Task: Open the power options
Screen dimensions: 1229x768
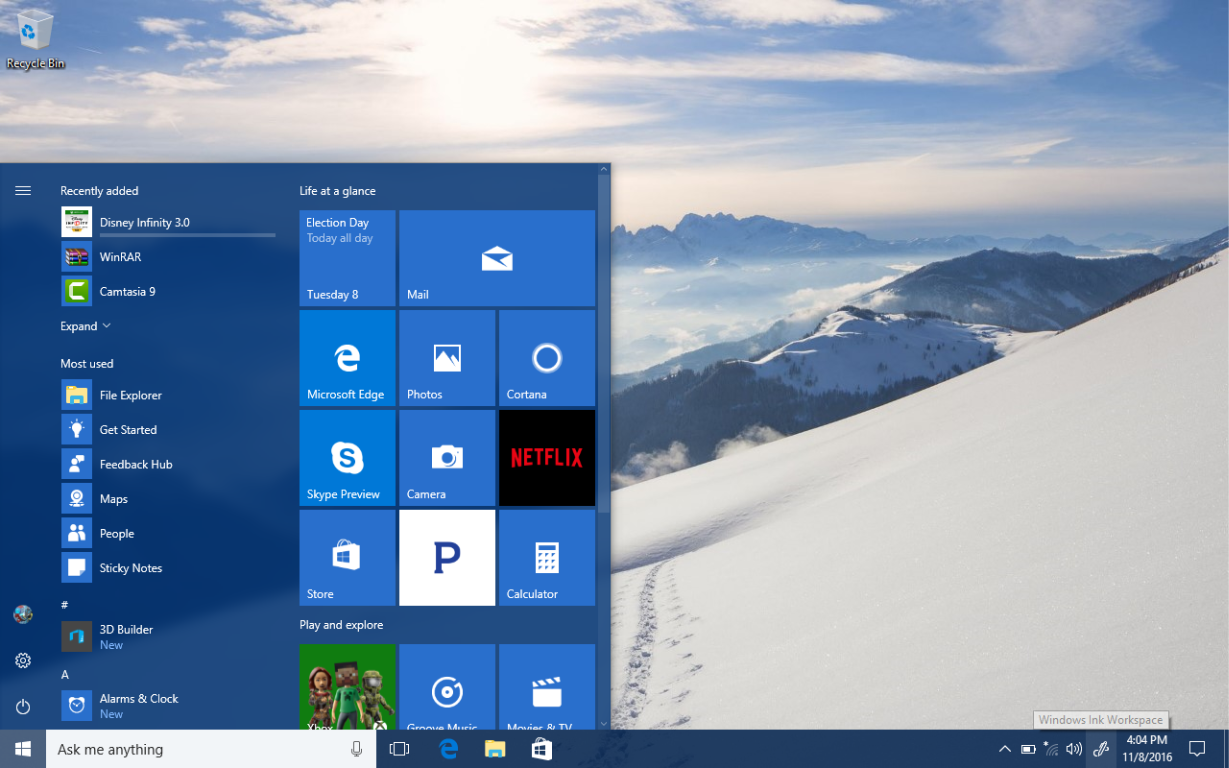Action: [x=22, y=706]
